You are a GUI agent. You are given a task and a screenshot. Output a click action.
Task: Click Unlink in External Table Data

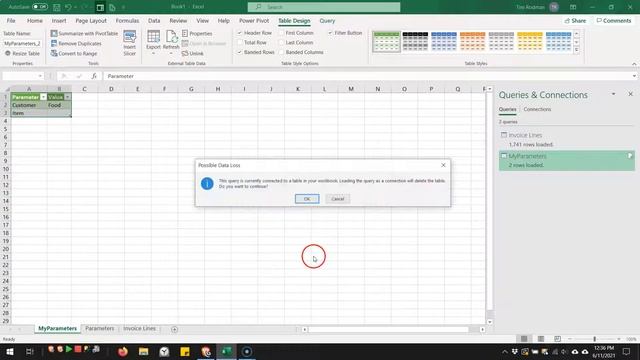(x=192, y=53)
